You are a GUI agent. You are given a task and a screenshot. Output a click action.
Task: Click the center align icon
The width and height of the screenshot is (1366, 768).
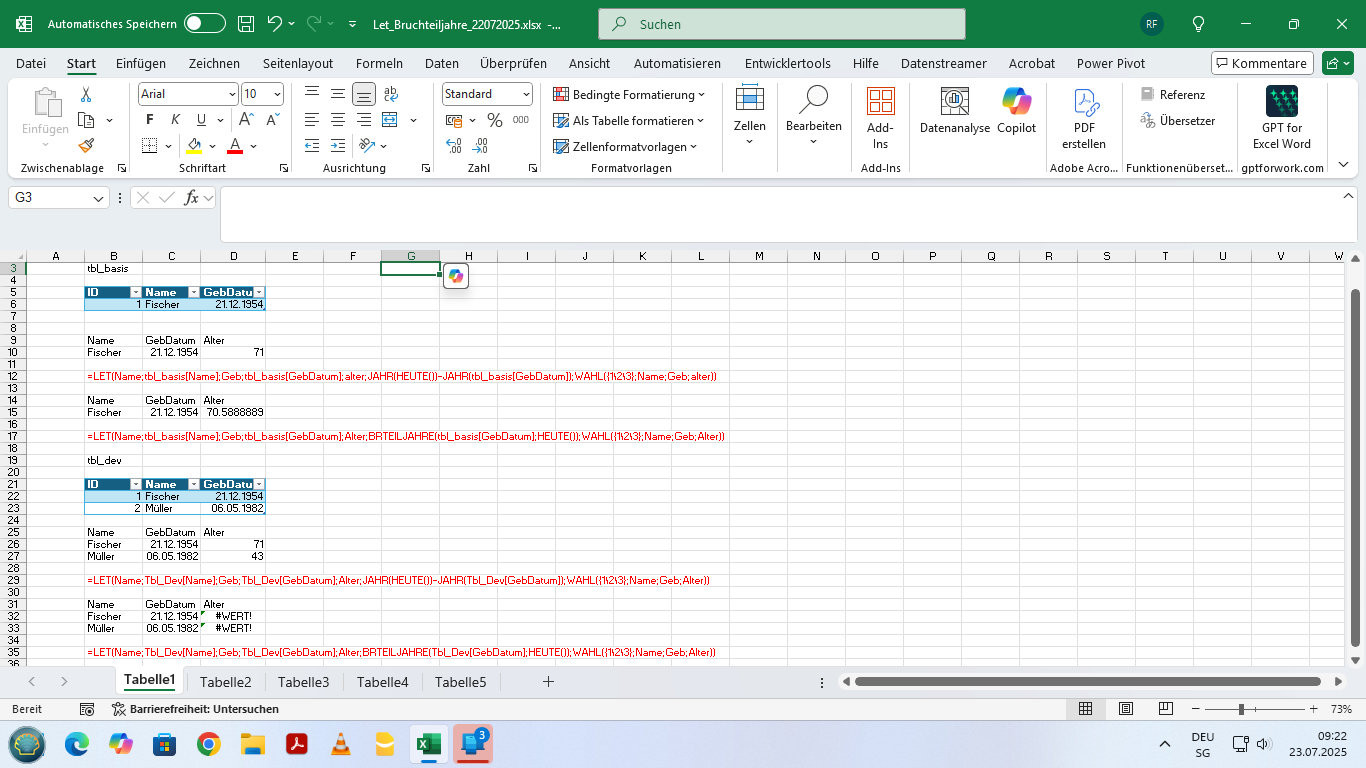(338, 120)
